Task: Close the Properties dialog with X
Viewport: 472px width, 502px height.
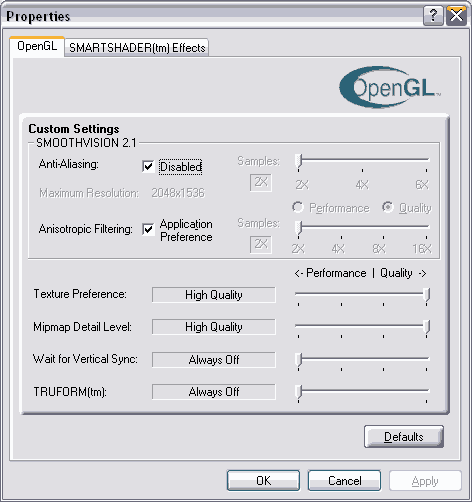Action: click(456, 16)
